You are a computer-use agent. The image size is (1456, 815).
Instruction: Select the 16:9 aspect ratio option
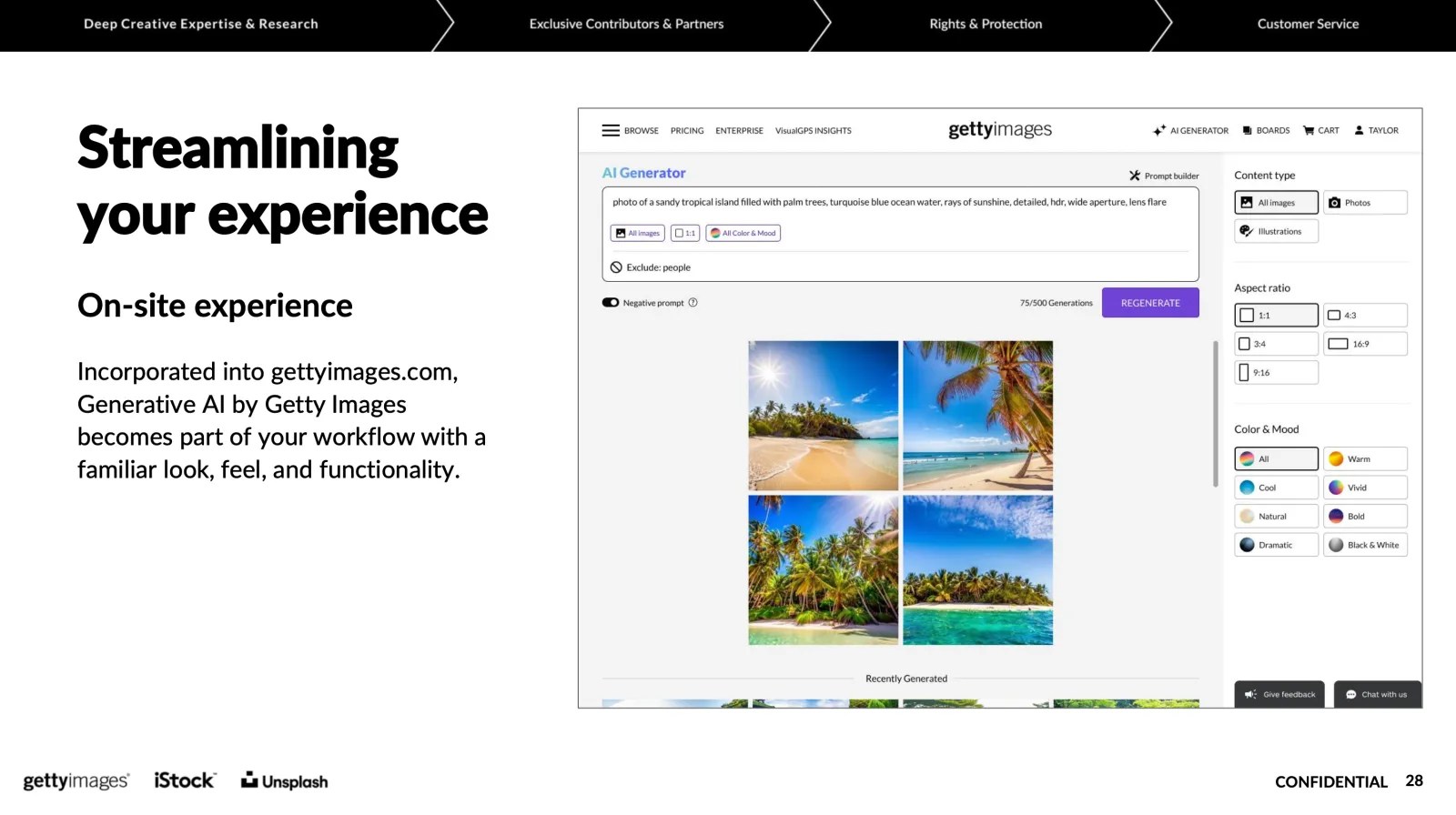click(x=1365, y=344)
